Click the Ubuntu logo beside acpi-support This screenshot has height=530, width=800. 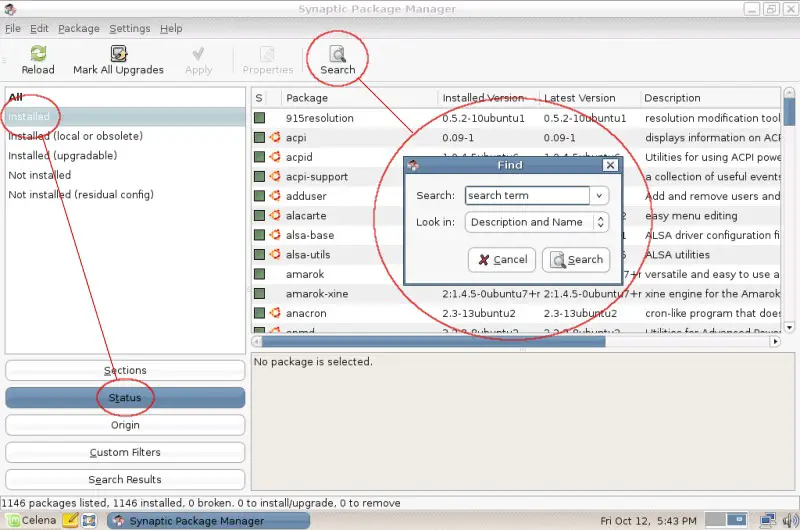[x=275, y=176]
